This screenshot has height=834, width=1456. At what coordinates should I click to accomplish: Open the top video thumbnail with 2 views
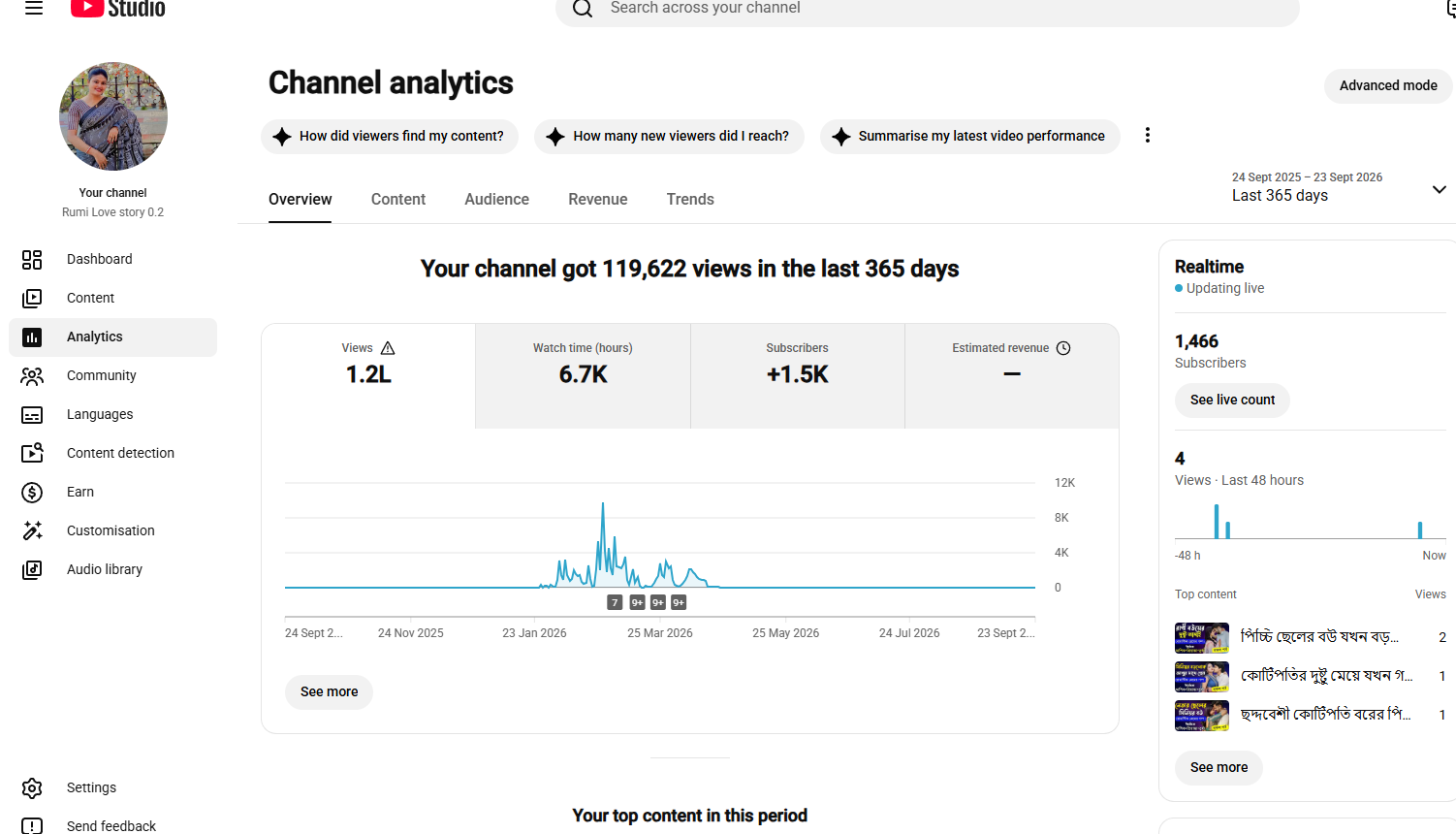point(1202,637)
